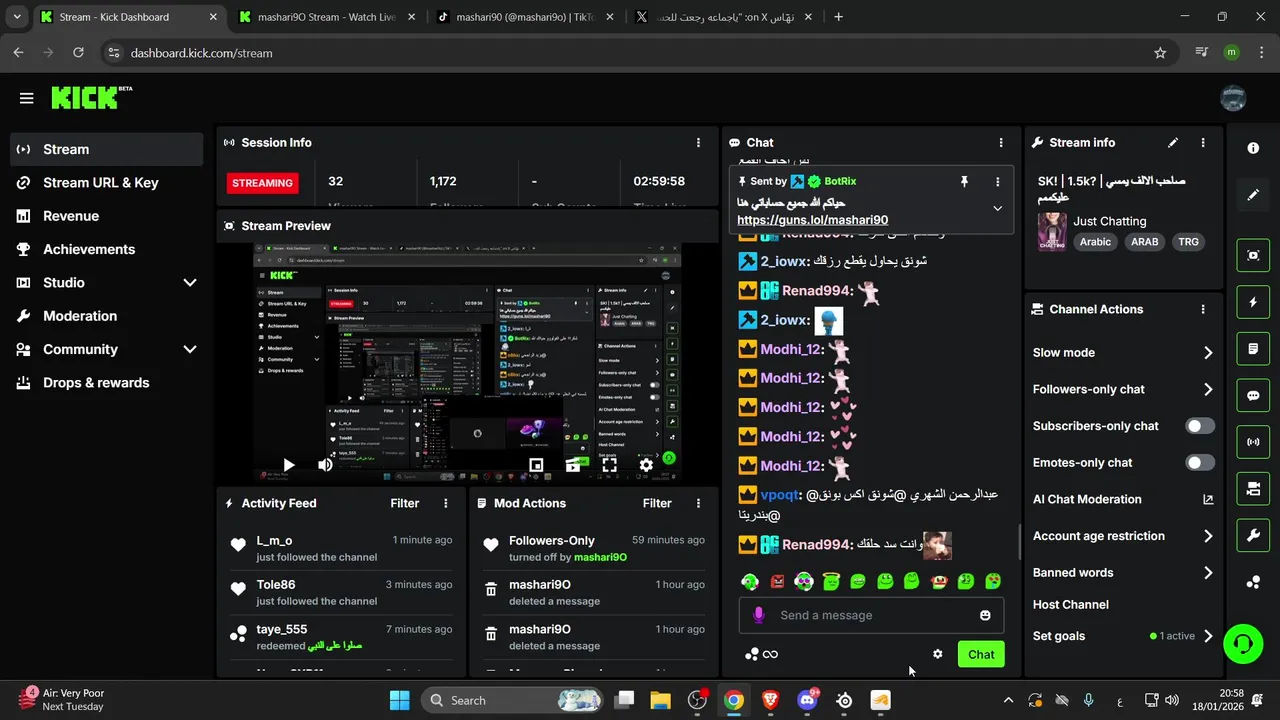
Task: Open Channel Actions three-dot menu
Action: point(1203,310)
